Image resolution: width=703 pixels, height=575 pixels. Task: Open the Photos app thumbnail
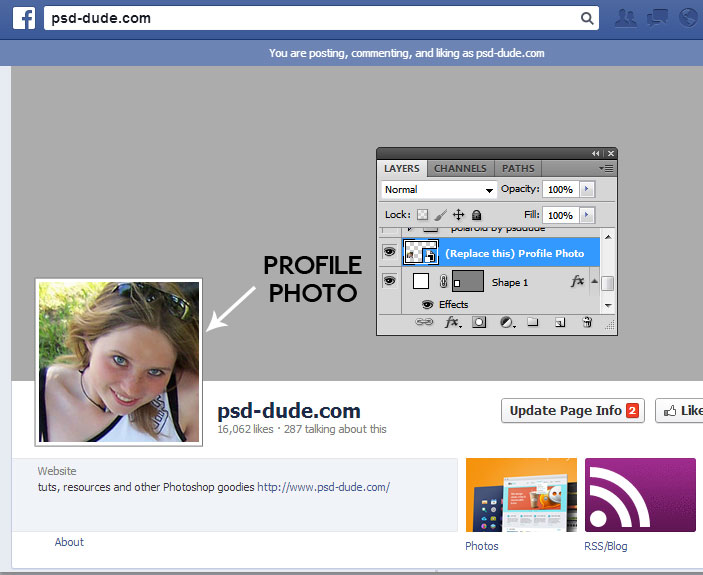[521, 495]
